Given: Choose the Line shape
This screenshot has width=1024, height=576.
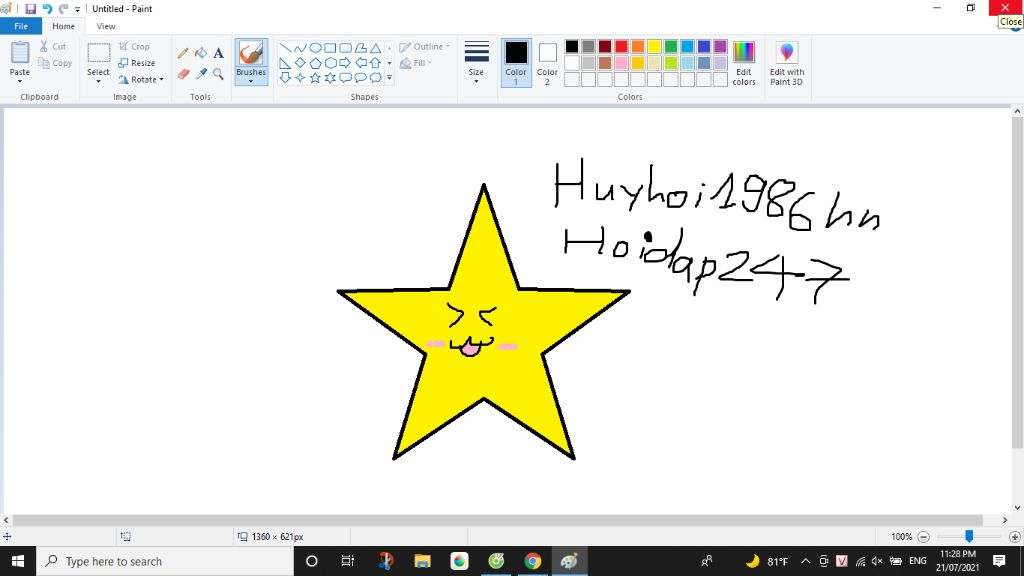Looking at the screenshot, I should (x=285, y=48).
